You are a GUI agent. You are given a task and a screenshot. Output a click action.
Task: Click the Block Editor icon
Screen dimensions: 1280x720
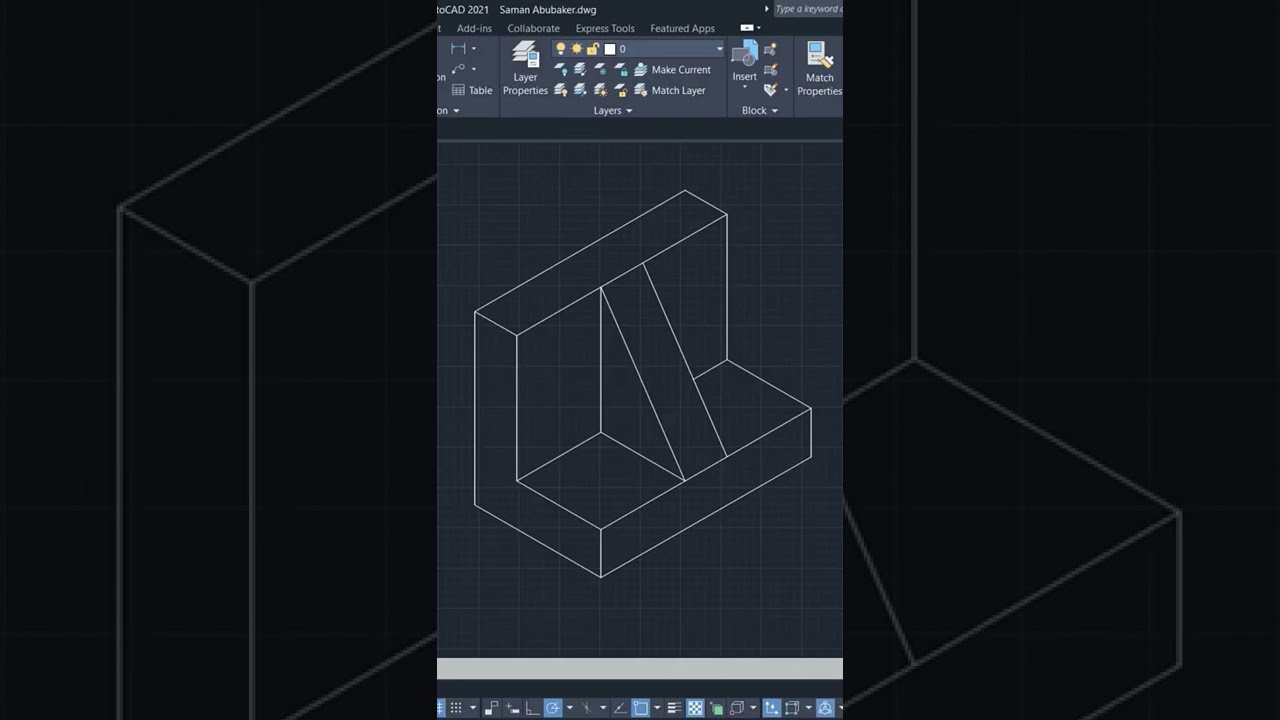click(x=770, y=69)
